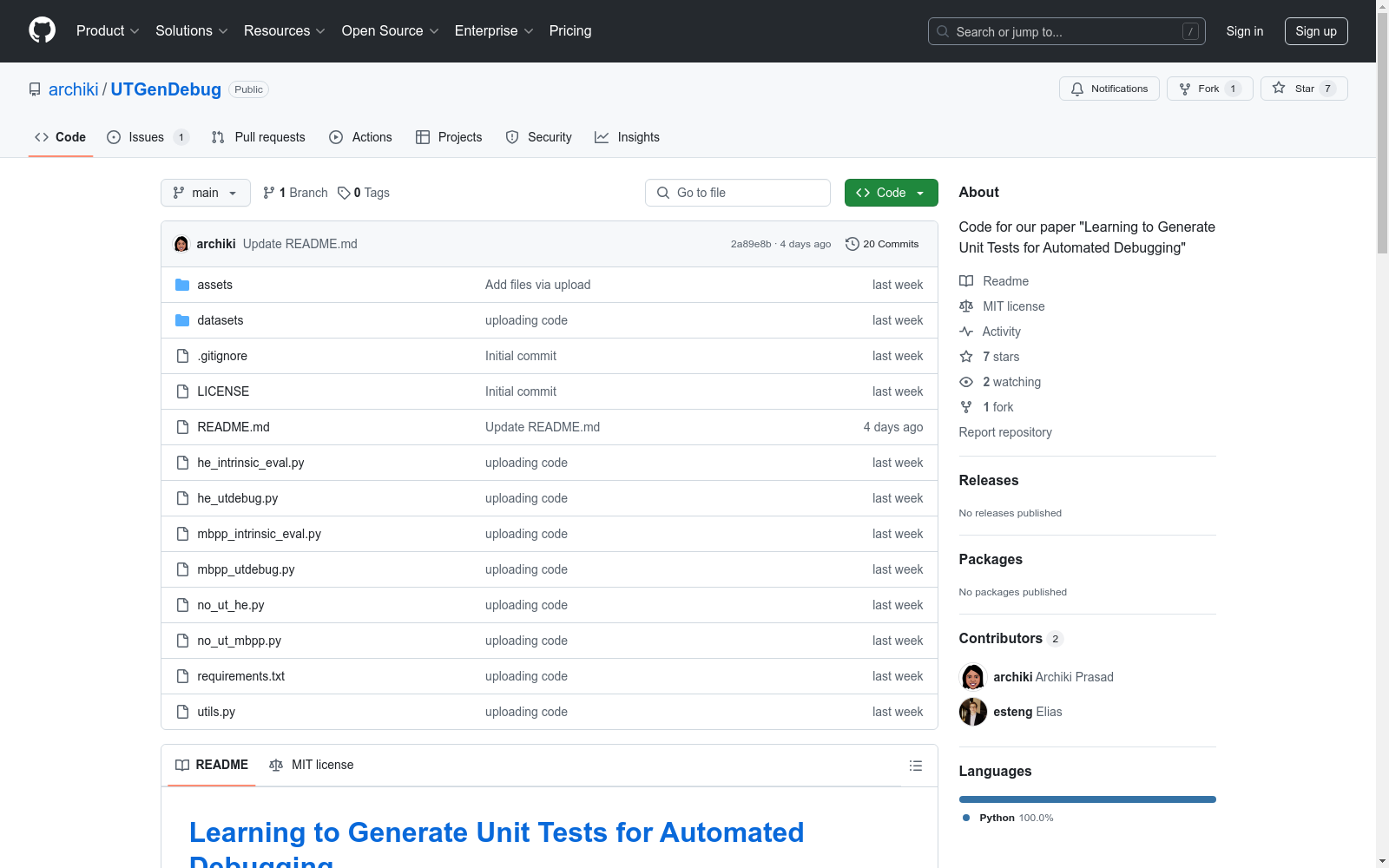Switch to the Actions tab
The height and width of the screenshot is (868, 1389).
tap(361, 137)
